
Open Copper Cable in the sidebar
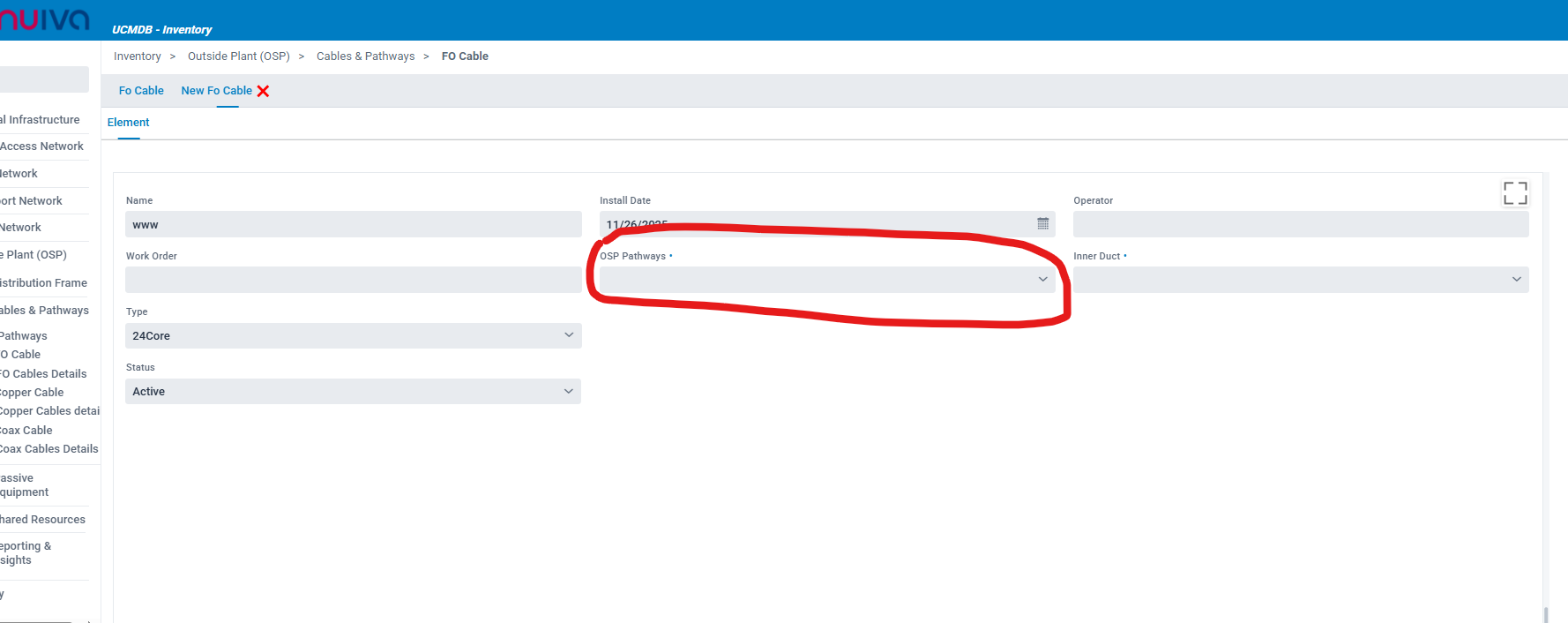(x=33, y=393)
